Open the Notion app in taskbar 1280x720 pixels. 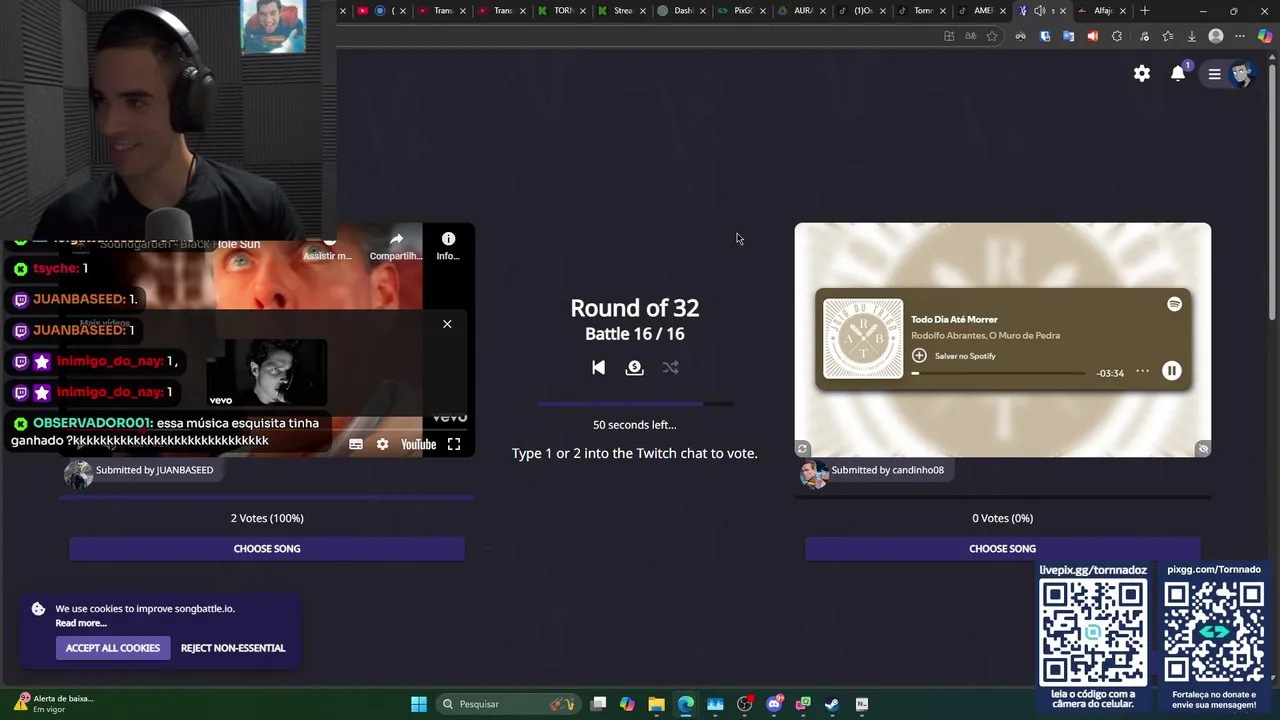(862, 704)
